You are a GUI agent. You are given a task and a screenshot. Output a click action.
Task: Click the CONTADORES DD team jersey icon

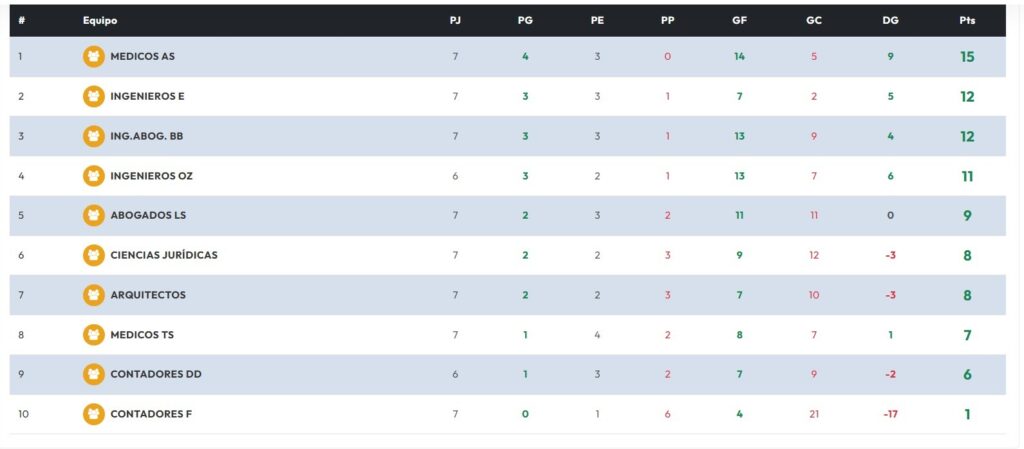pyautogui.click(x=93, y=374)
